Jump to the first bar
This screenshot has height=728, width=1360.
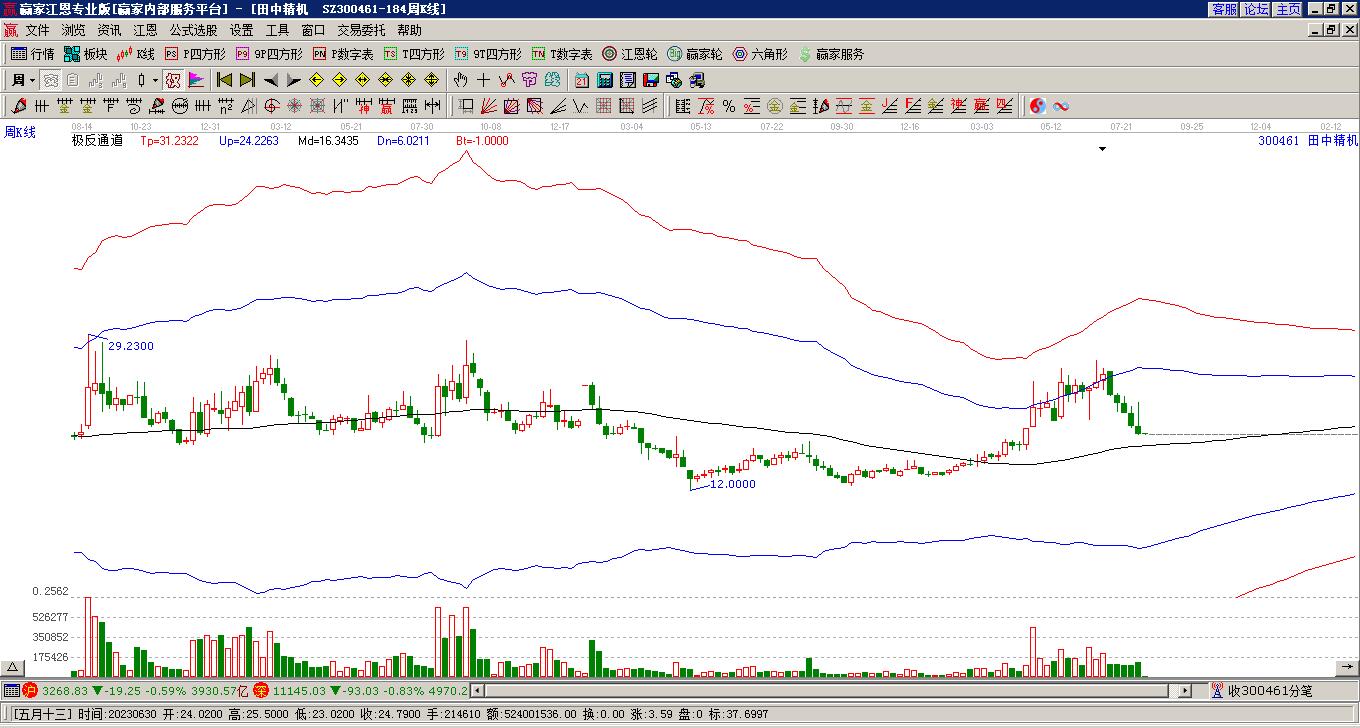224,80
